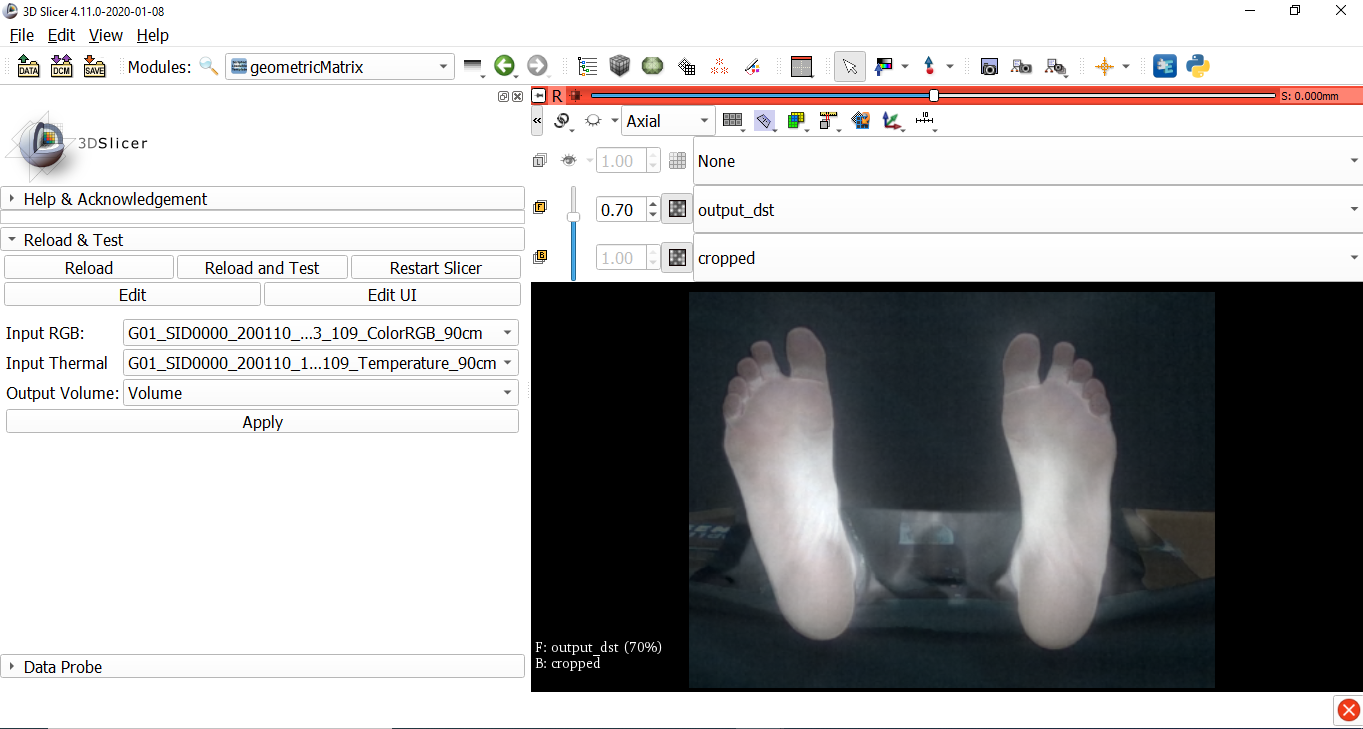Click the load DATA icon
This screenshot has height=729, width=1363.
[28, 67]
